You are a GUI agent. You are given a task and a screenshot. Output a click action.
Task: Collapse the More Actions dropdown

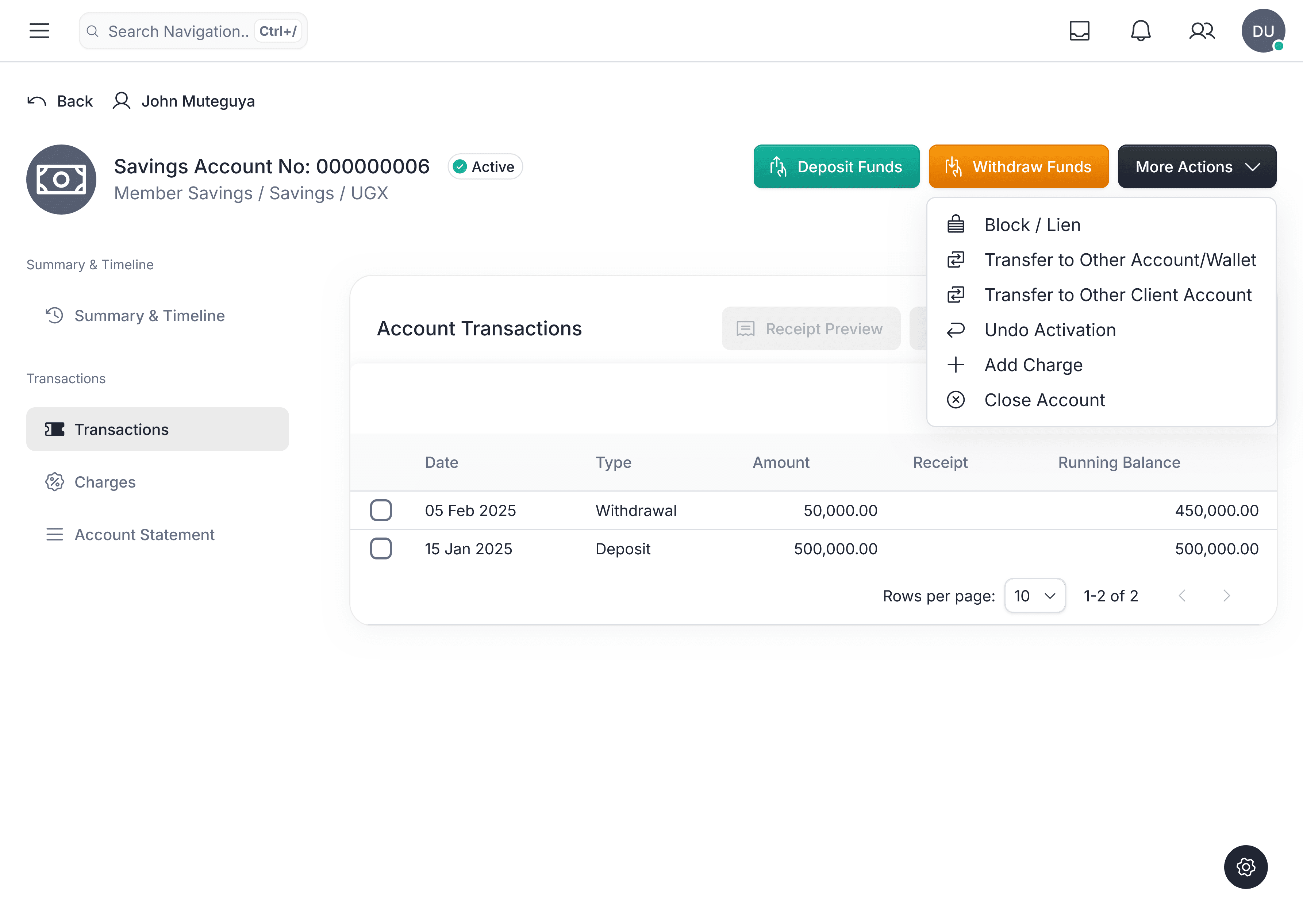(x=1196, y=167)
